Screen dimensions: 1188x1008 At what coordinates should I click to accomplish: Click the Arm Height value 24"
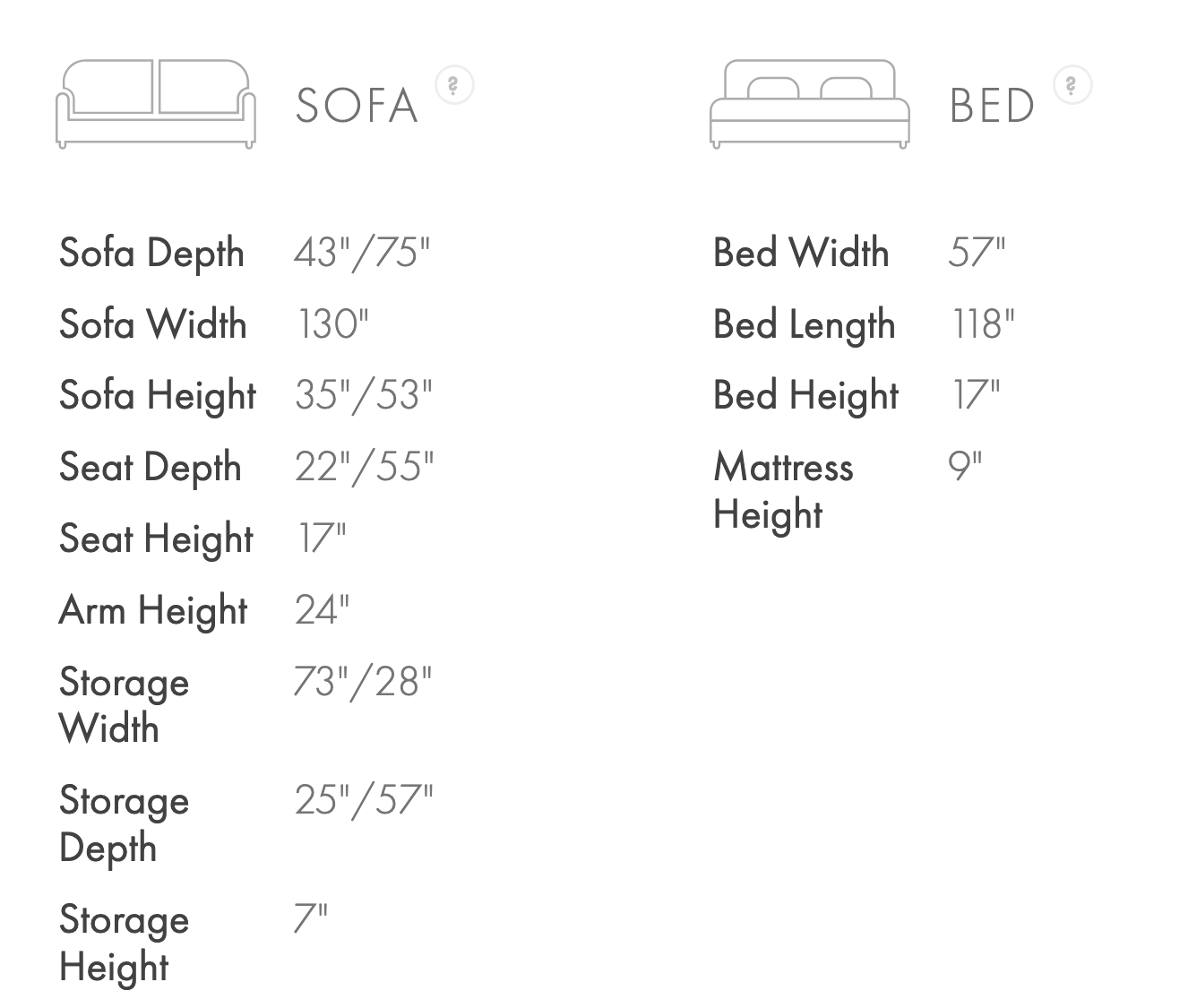coord(322,610)
